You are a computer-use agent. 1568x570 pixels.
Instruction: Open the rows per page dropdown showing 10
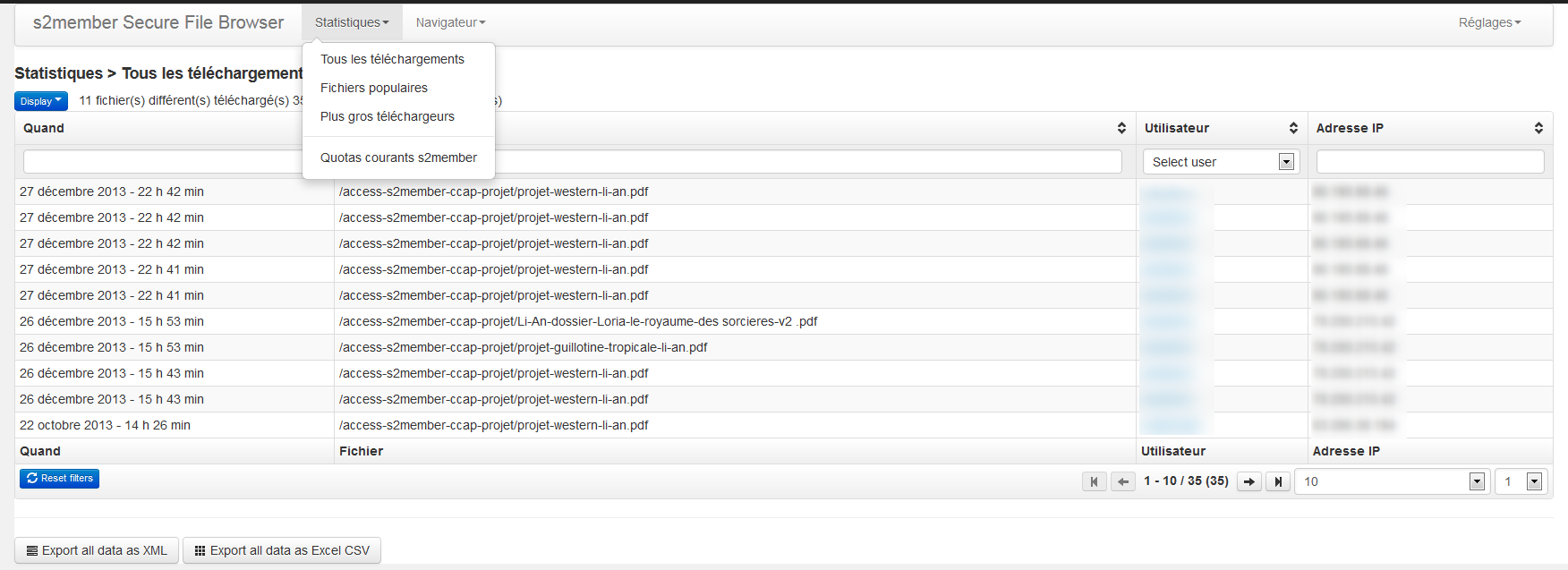(1391, 481)
